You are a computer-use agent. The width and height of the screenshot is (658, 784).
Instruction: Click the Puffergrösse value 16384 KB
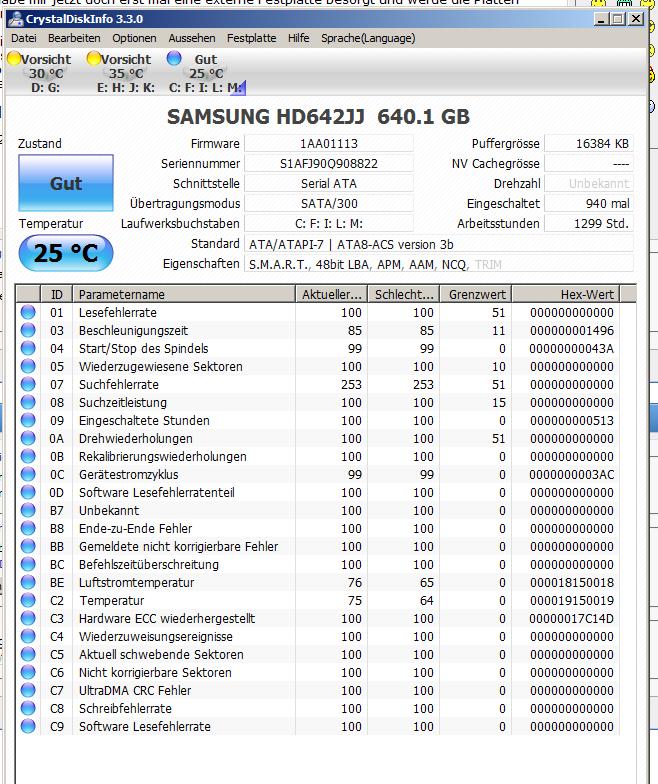click(588, 144)
